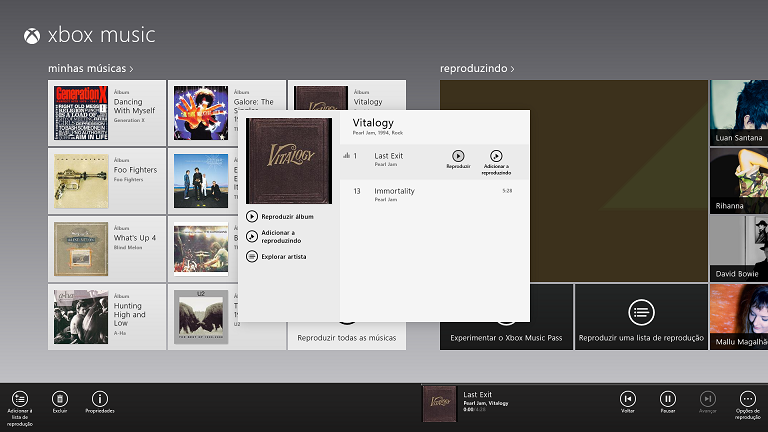Play Last Exit with the Reproduzir icon

tap(458, 156)
